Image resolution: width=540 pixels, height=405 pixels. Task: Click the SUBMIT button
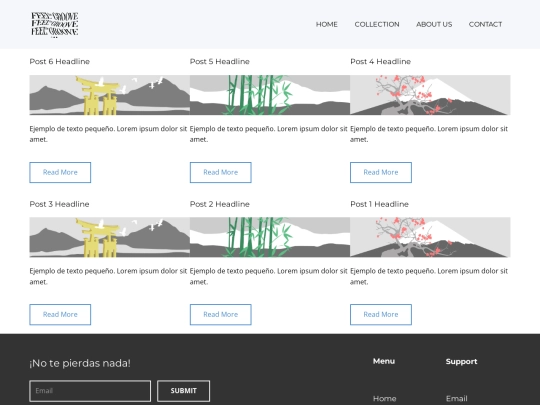(184, 391)
